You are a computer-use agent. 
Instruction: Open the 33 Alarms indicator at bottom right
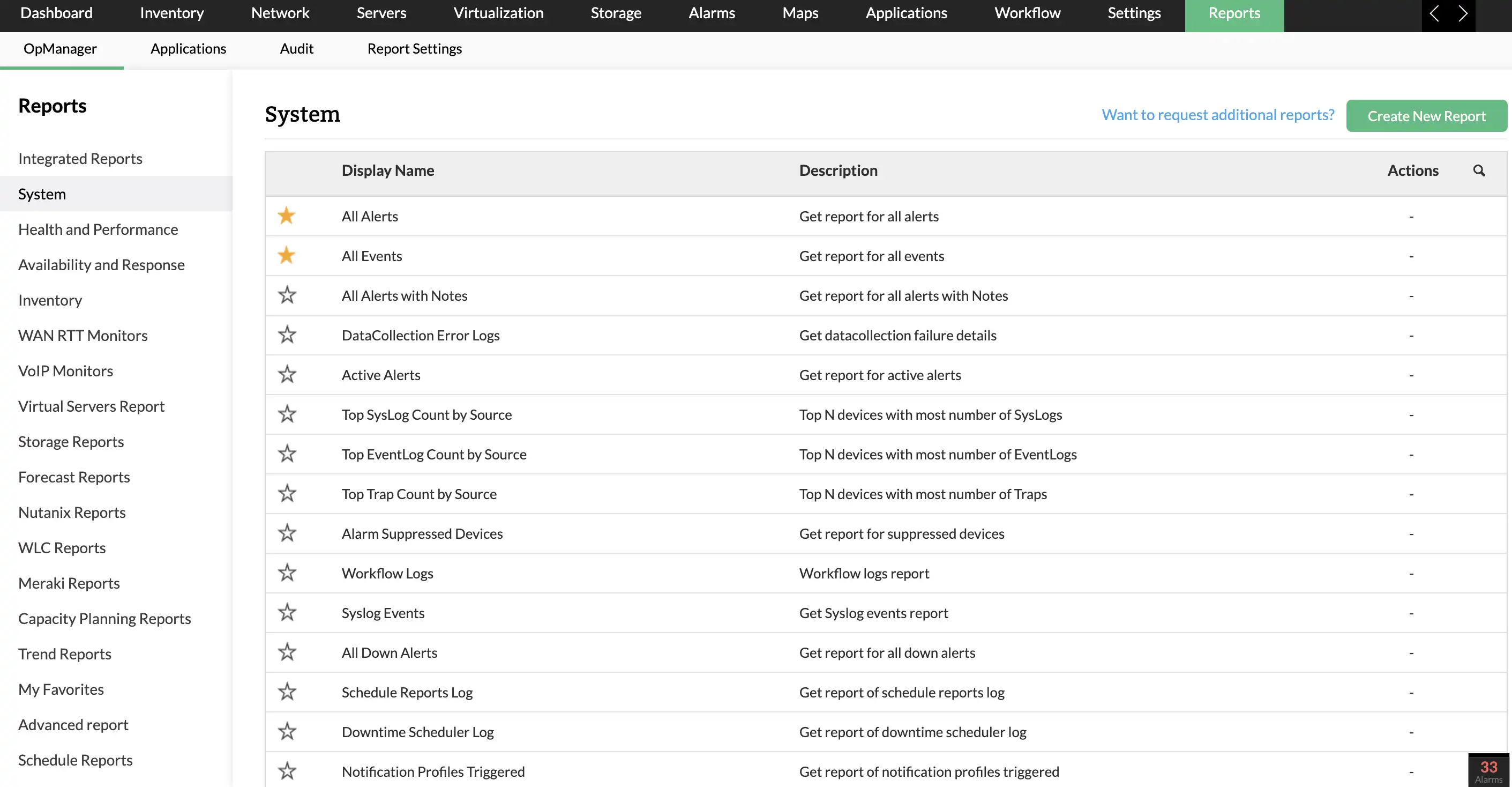click(1488, 770)
